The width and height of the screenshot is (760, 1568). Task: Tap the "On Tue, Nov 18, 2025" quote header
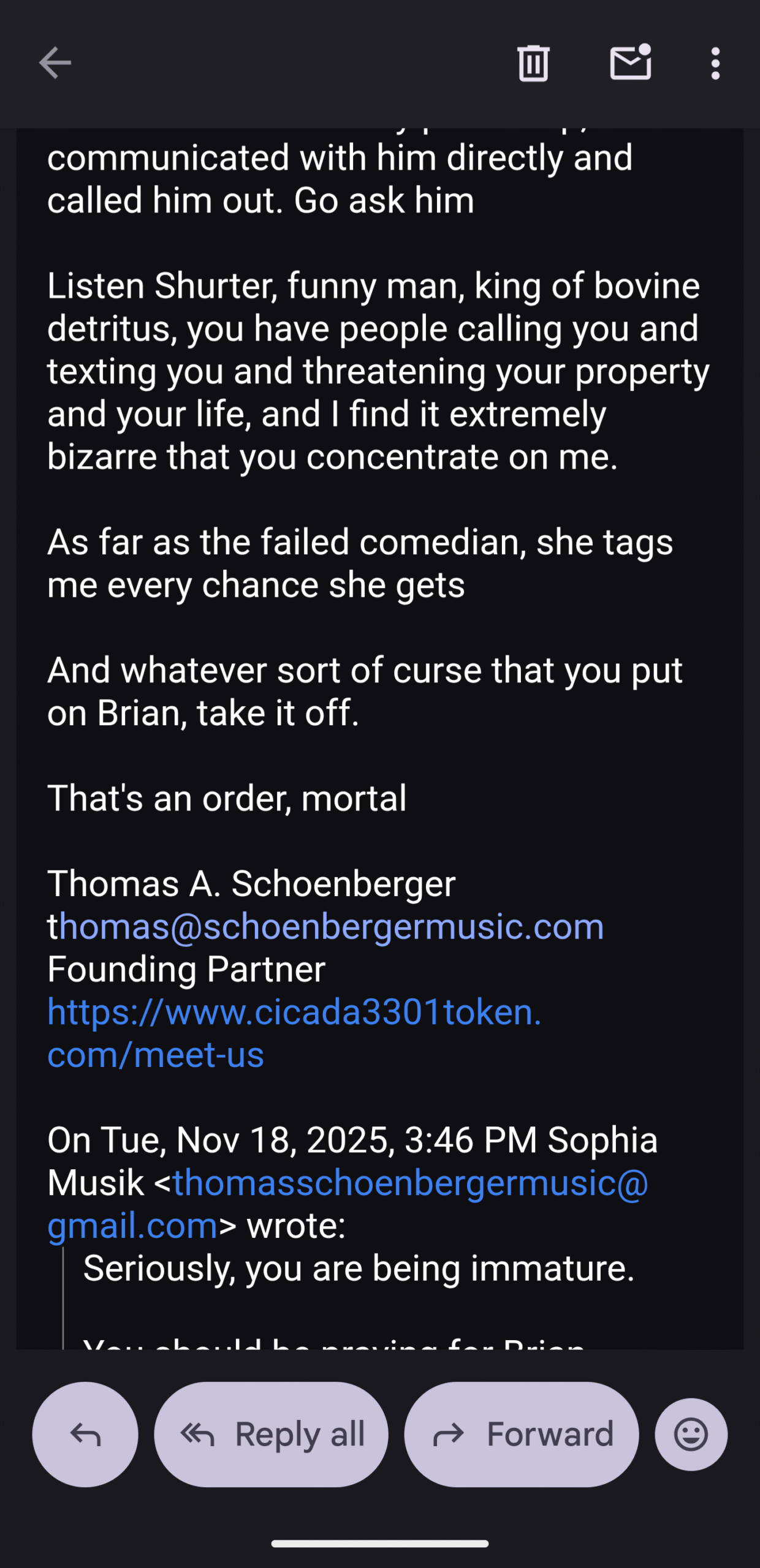click(352, 1140)
